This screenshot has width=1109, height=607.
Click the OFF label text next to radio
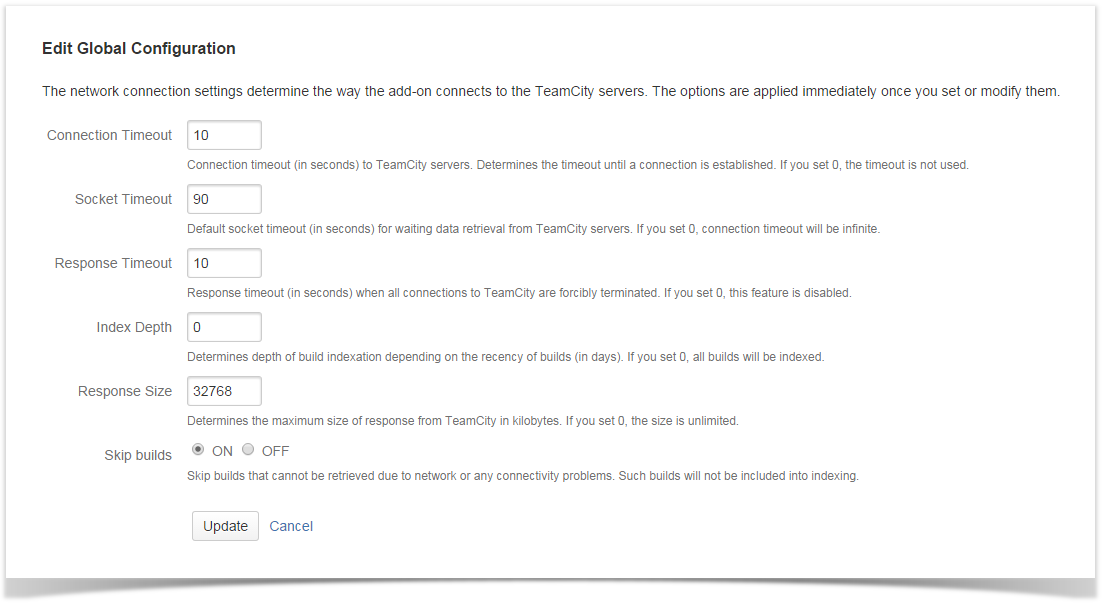tap(275, 451)
